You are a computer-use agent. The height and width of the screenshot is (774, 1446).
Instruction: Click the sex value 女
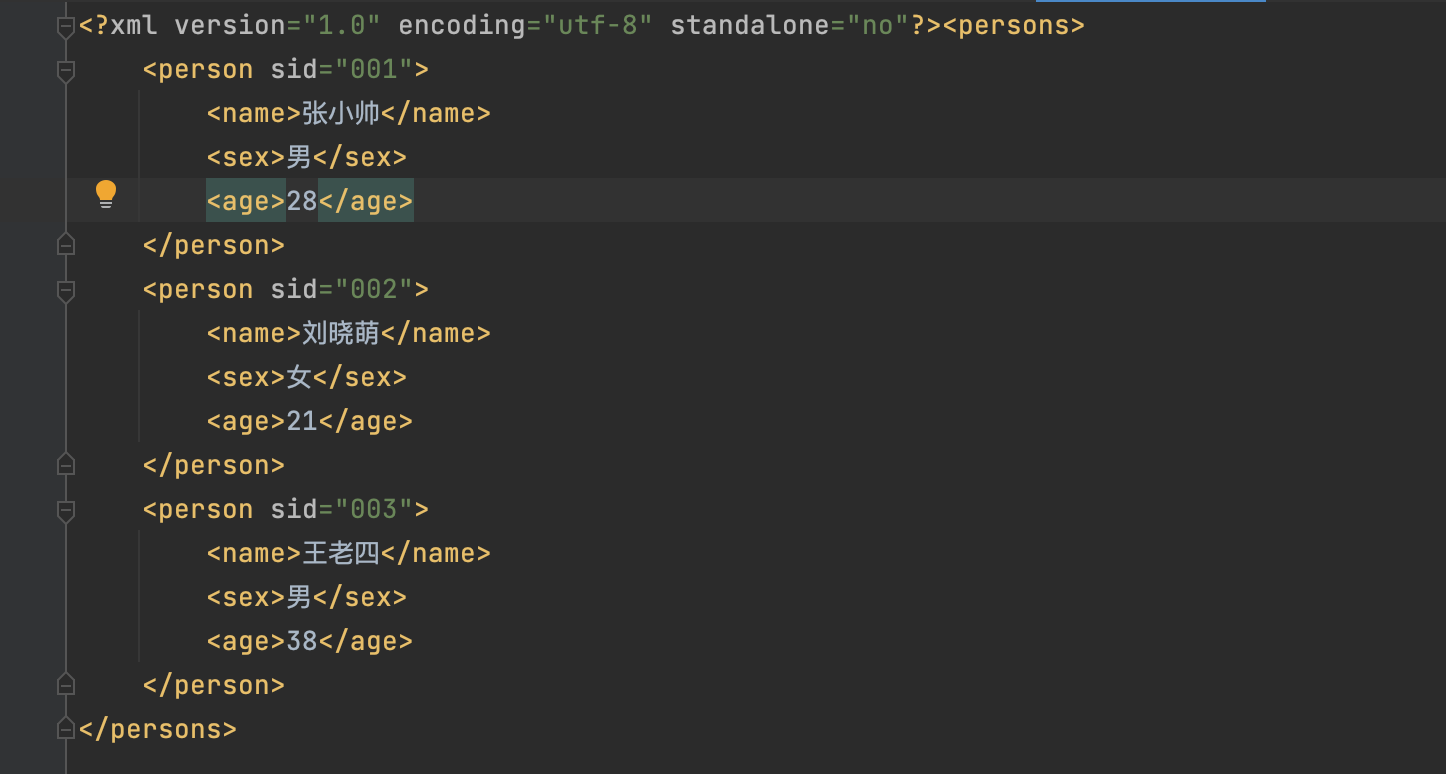[299, 377]
